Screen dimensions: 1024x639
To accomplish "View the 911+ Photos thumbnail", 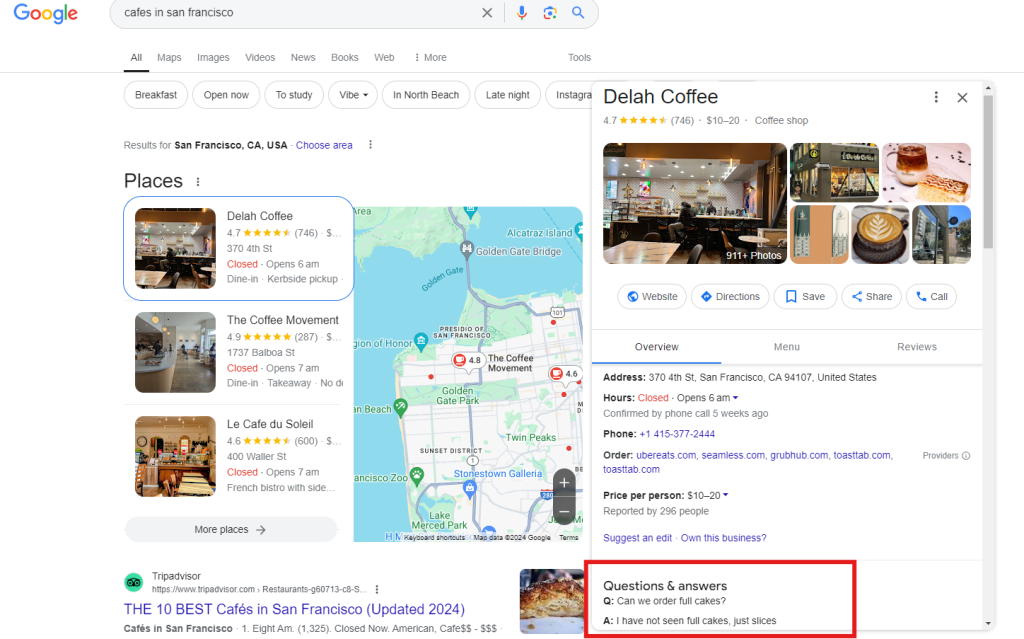I will [x=753, y=255].
